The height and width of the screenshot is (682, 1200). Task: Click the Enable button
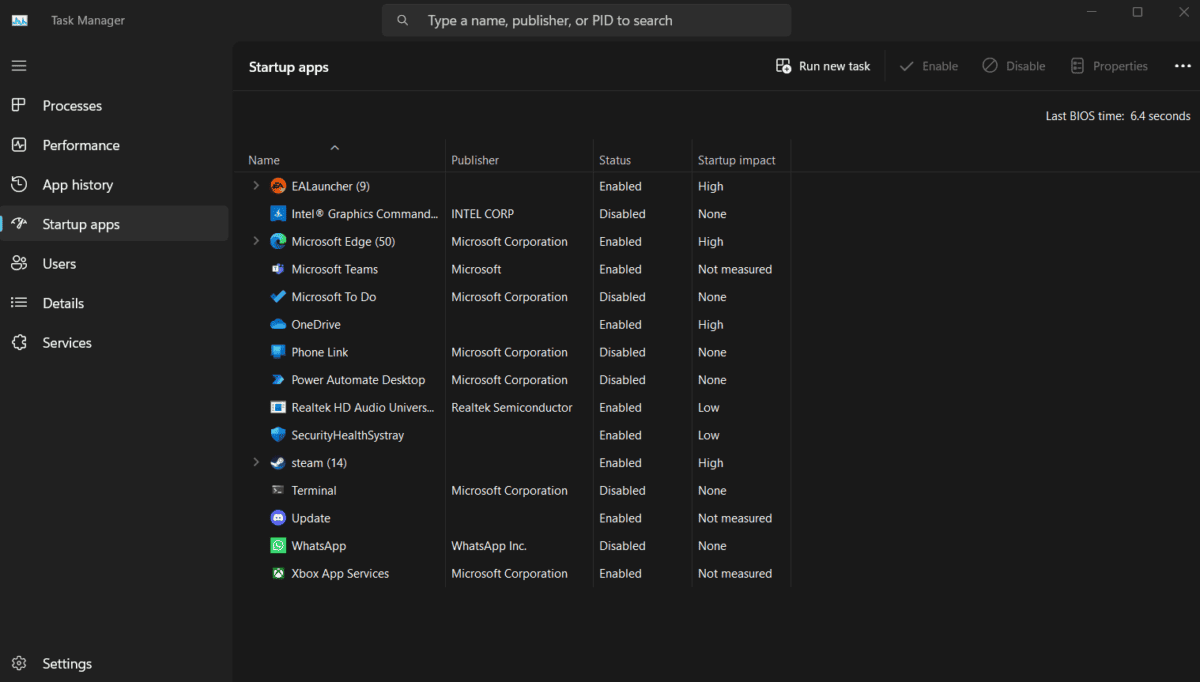[x=929, y=66]
